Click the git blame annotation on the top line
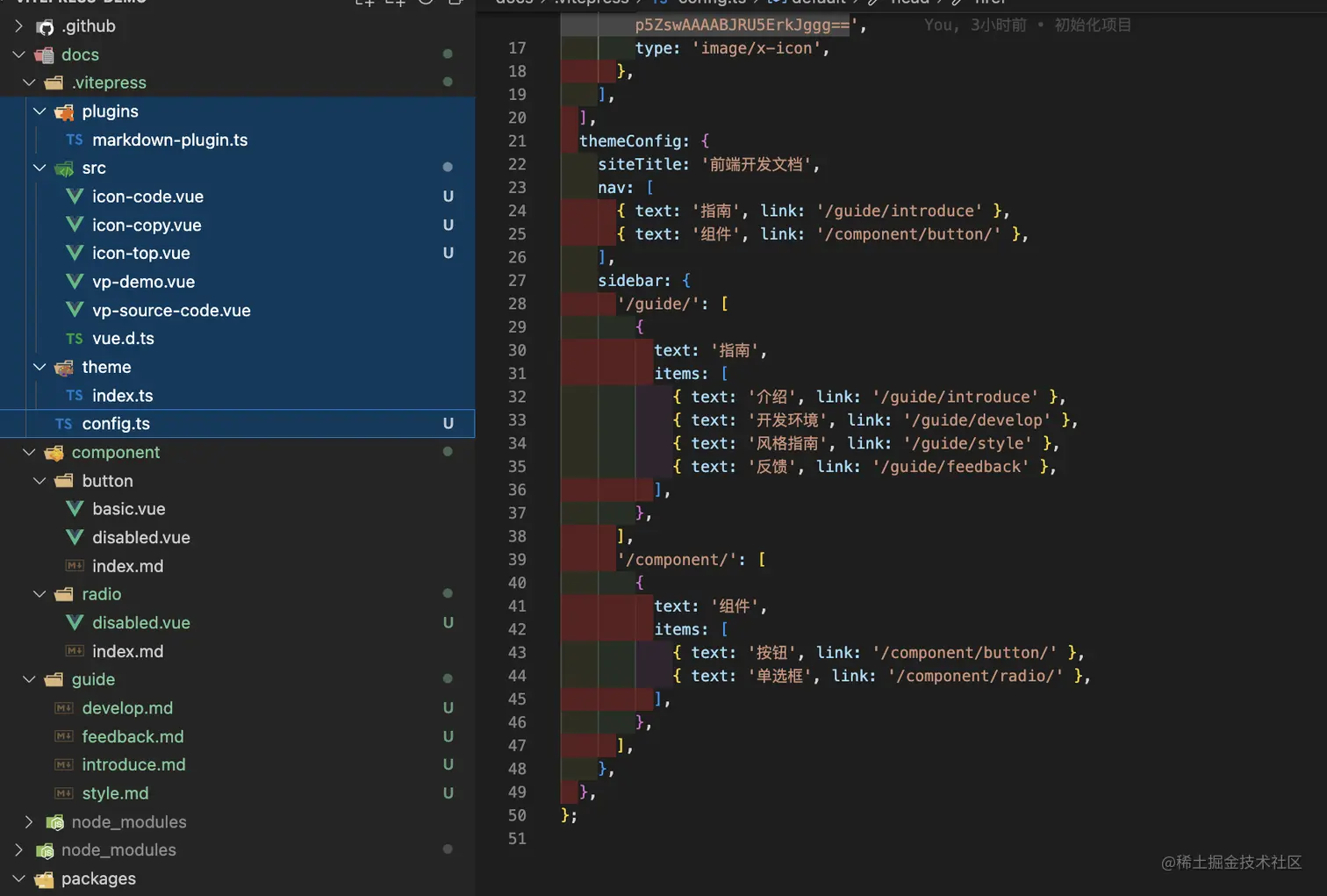Viewport: 1327px width, 896px height. (1028, 25)
